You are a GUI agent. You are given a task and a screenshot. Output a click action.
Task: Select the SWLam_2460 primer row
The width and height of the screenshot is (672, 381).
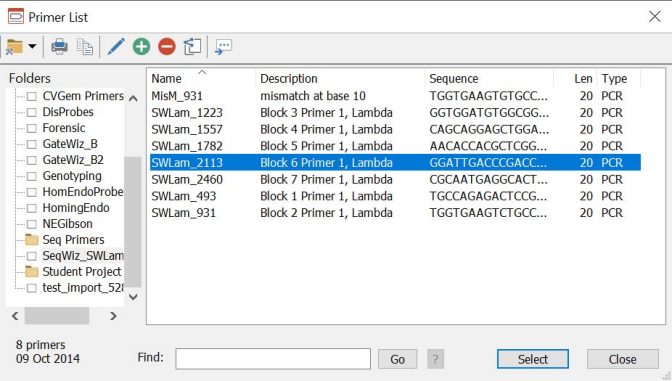coord(395,179)
